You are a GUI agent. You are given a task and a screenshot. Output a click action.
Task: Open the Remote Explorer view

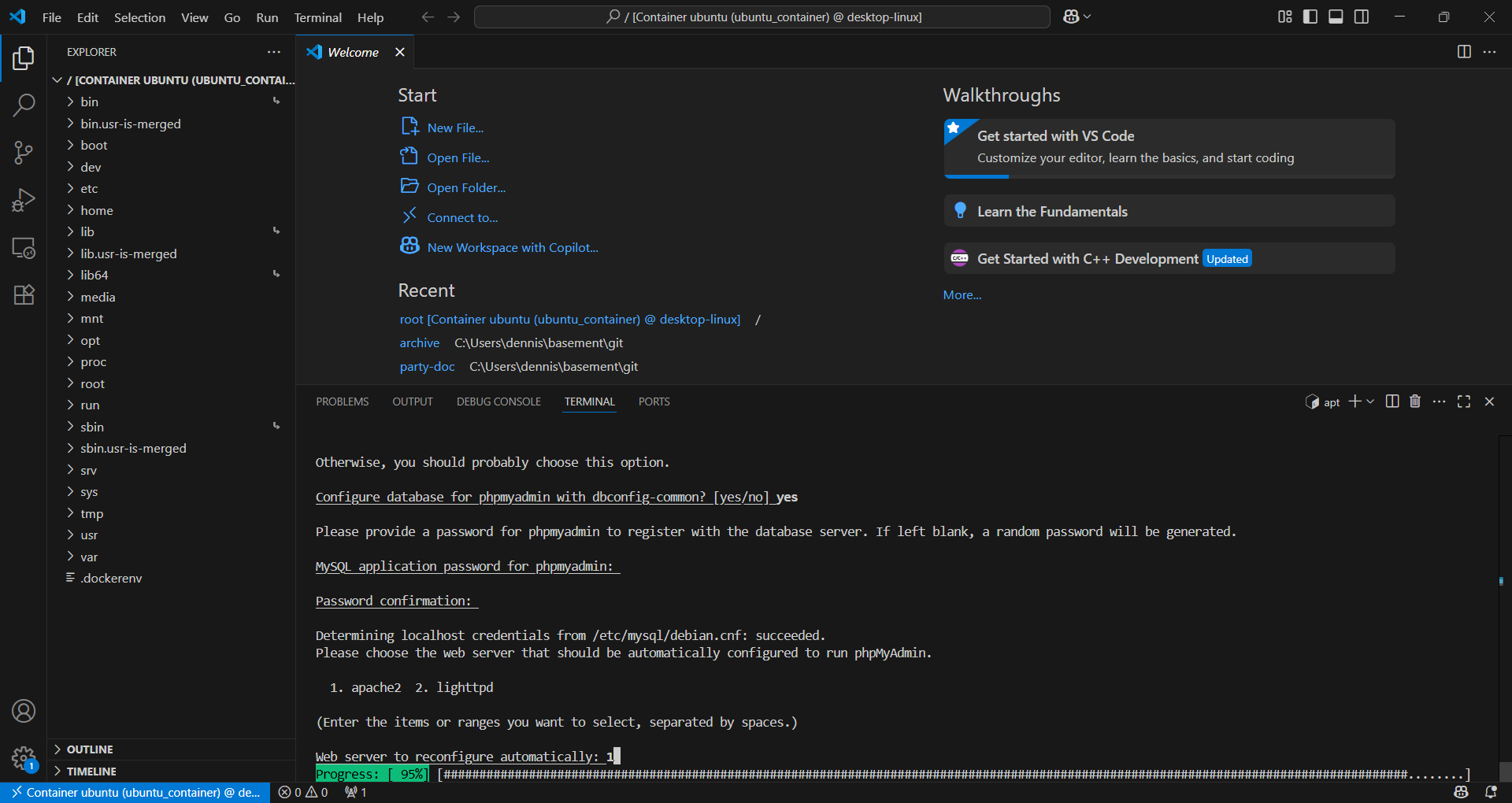click(x=24, y=248)
